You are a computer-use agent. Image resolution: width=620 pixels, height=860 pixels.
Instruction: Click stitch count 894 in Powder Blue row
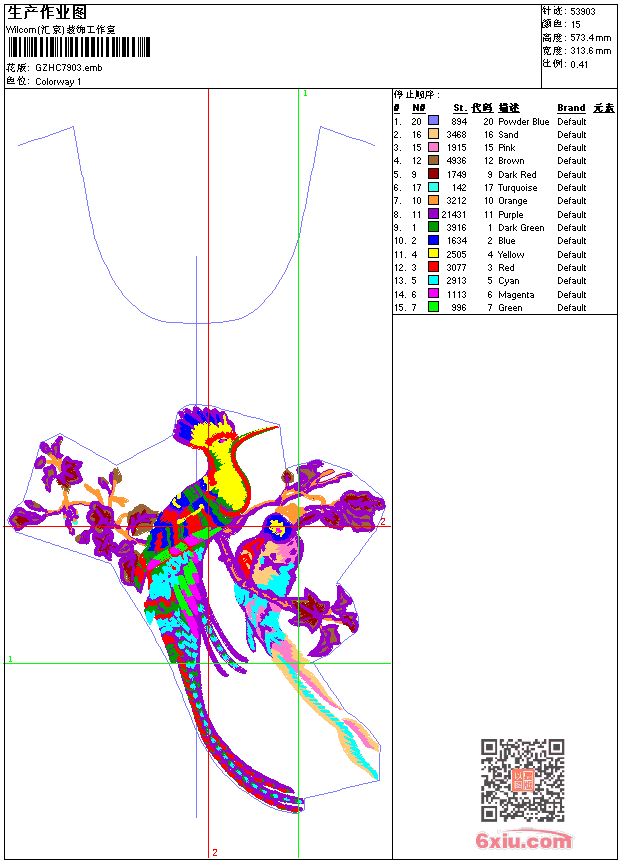459,122
